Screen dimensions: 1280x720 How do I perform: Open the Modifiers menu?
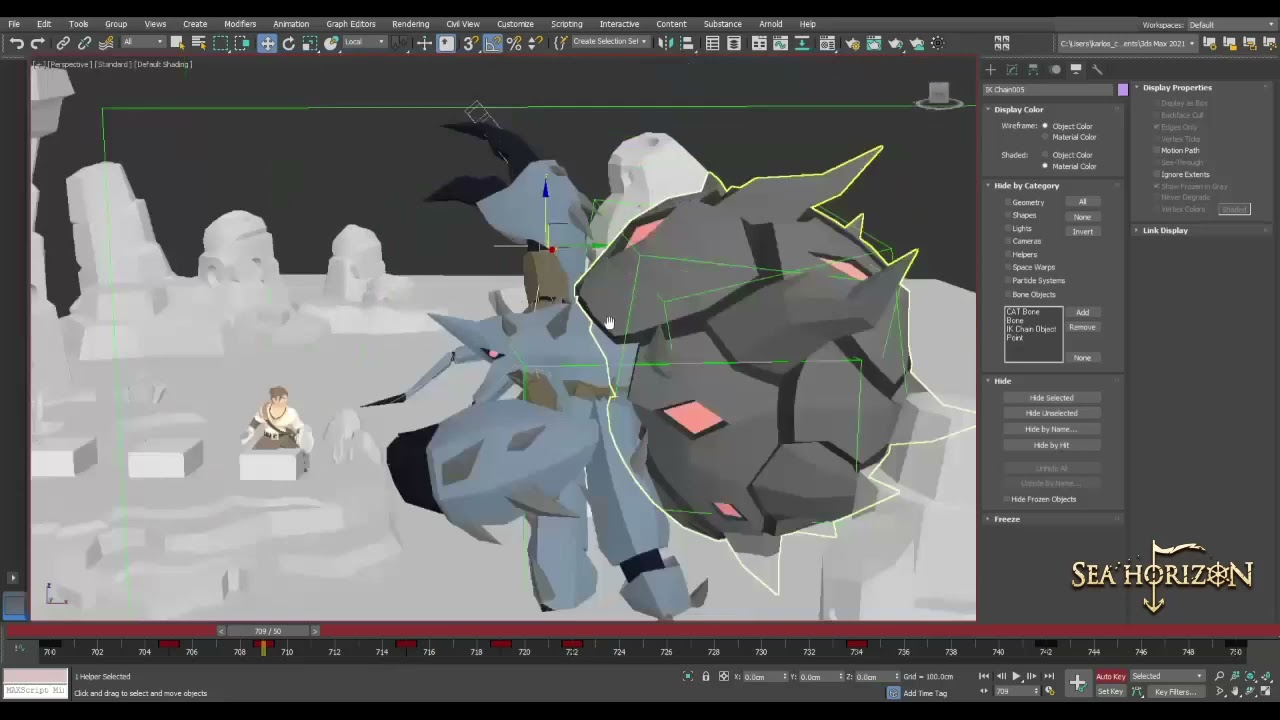(240, 24)
